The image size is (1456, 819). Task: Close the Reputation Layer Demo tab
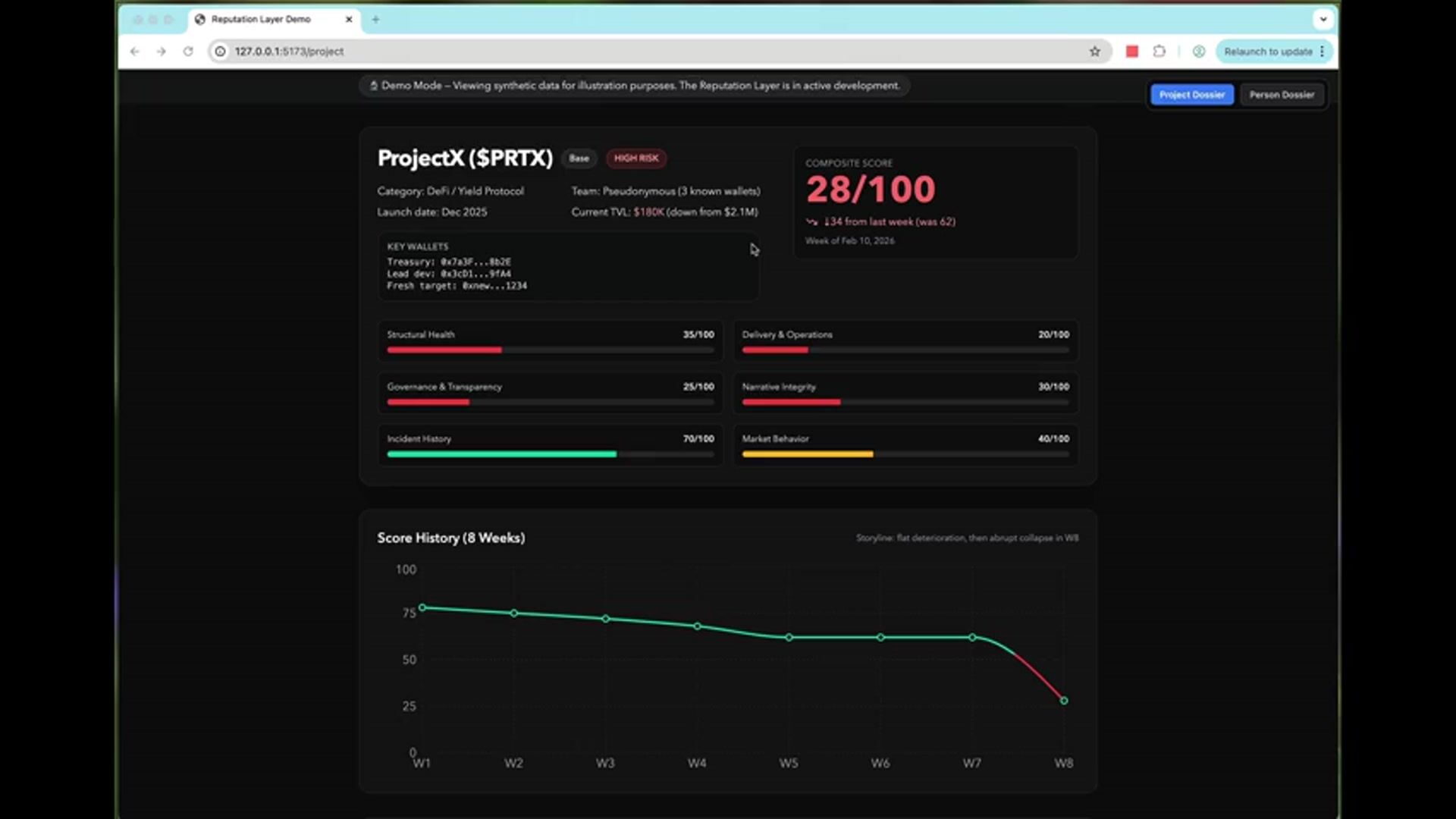[349, 20]
